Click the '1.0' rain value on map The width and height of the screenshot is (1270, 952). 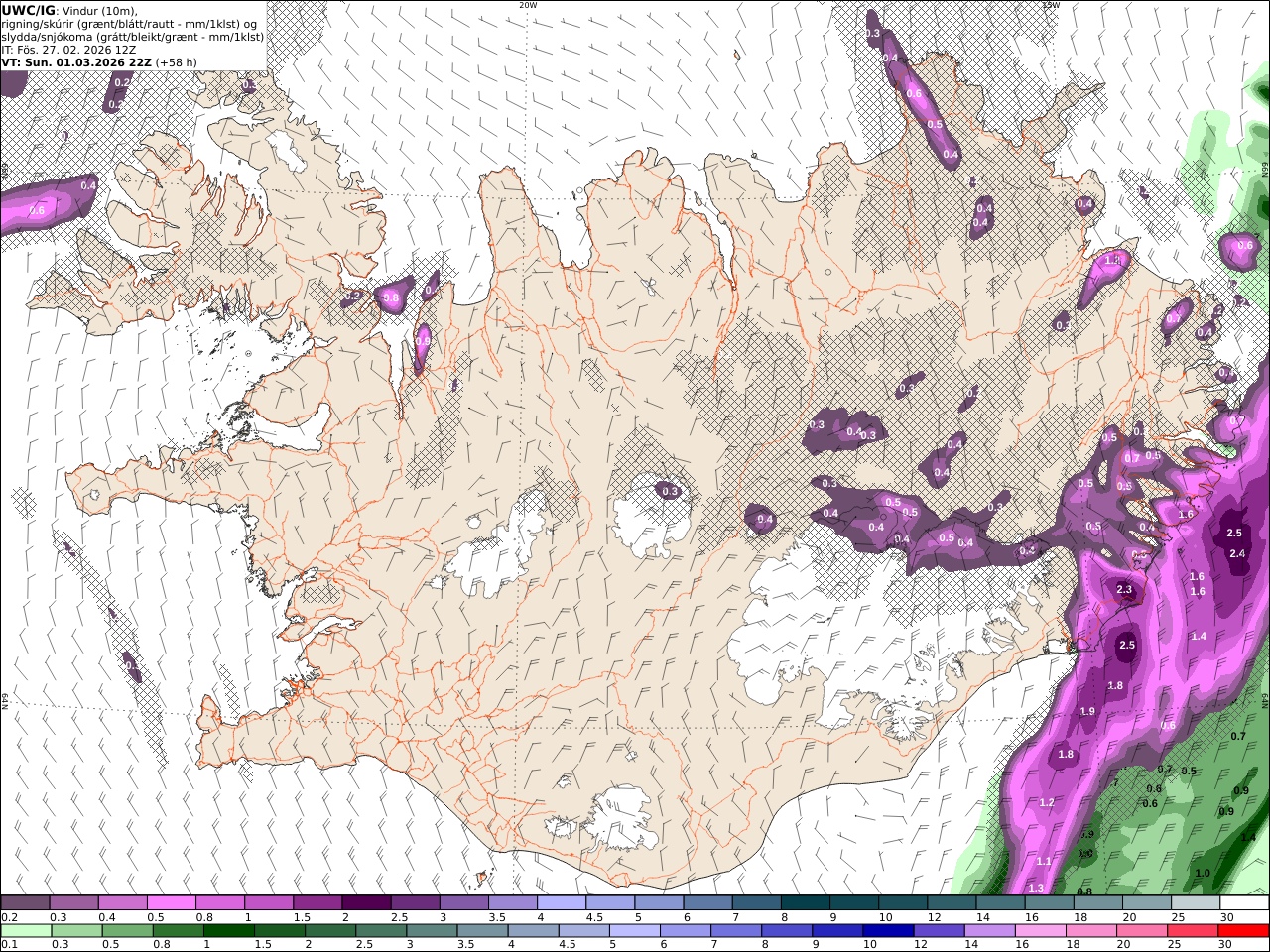point(1203,873)
